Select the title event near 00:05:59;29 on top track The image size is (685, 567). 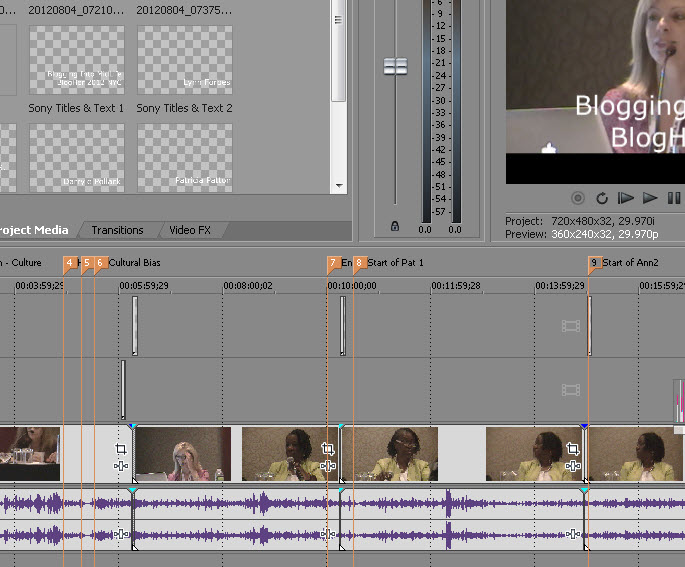pos(135,326)
